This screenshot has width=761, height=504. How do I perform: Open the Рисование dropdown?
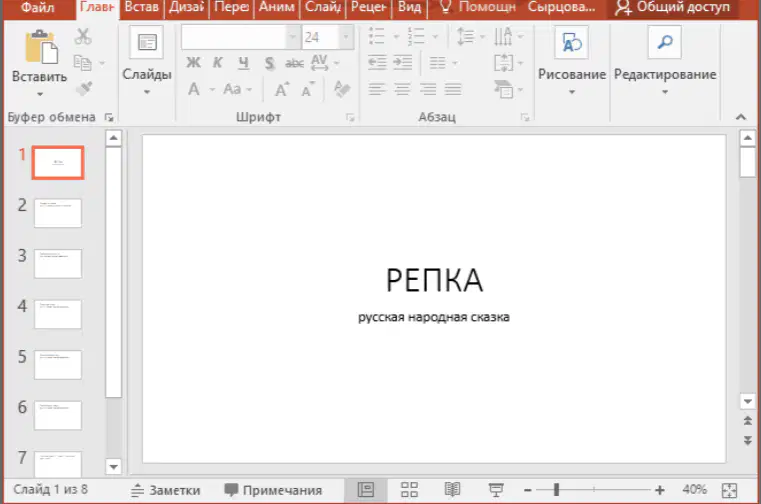pos(572,92)
